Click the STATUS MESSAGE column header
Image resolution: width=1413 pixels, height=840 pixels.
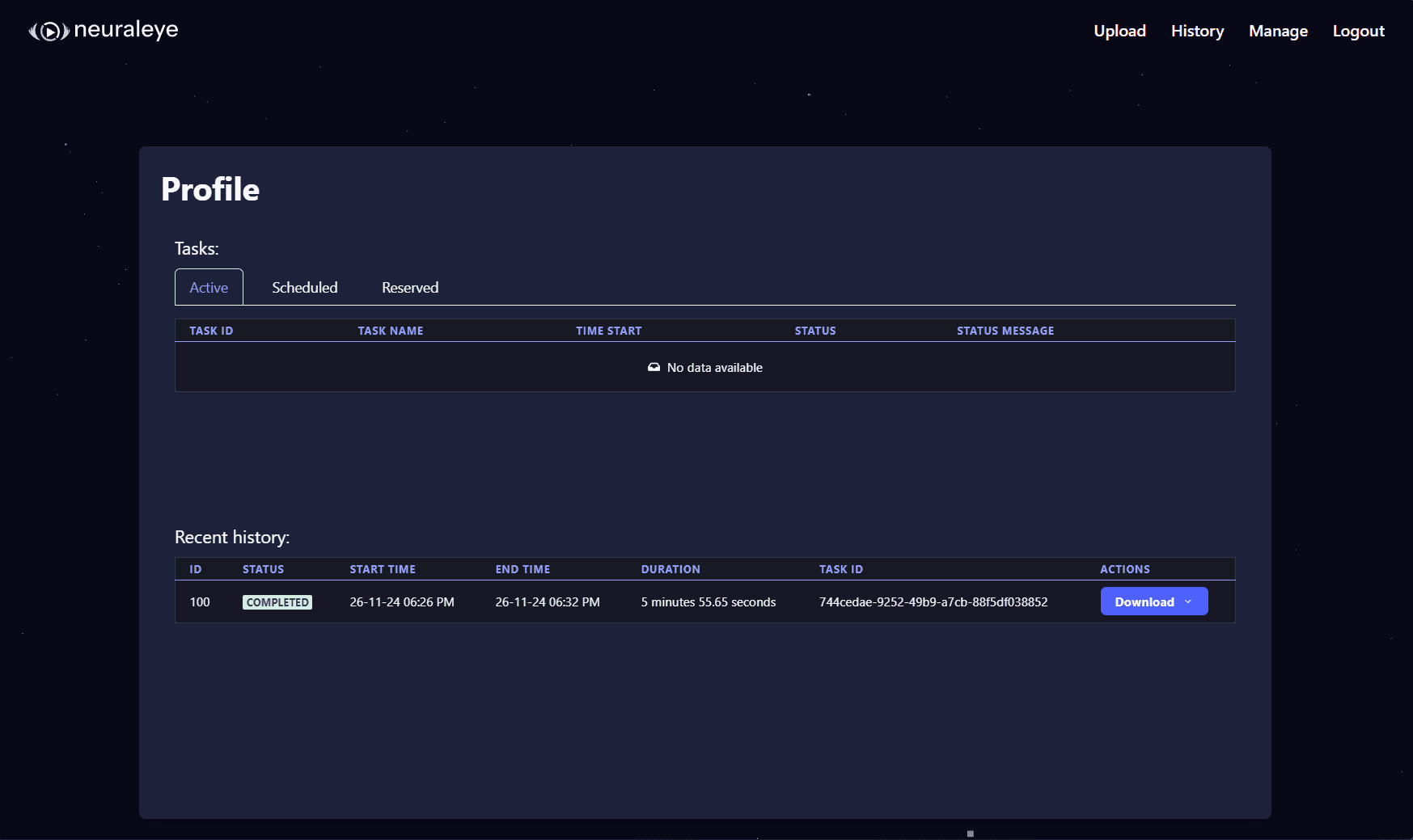click(x=1005, y=331)
